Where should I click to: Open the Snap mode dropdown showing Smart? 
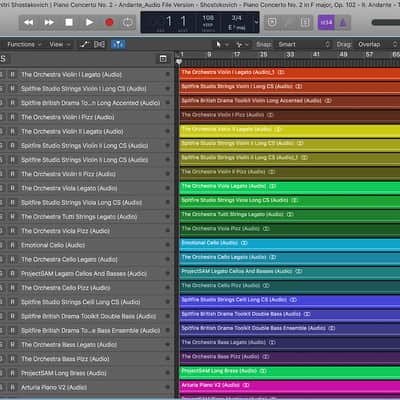click(303, 44)
